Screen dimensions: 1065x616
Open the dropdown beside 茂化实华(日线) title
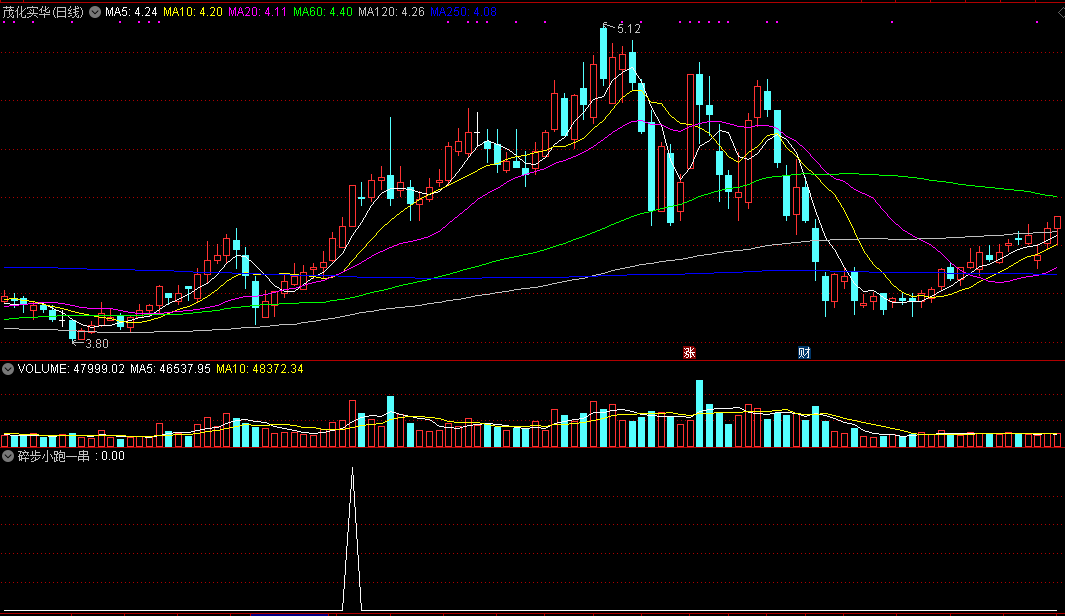(x=95, y=12)
